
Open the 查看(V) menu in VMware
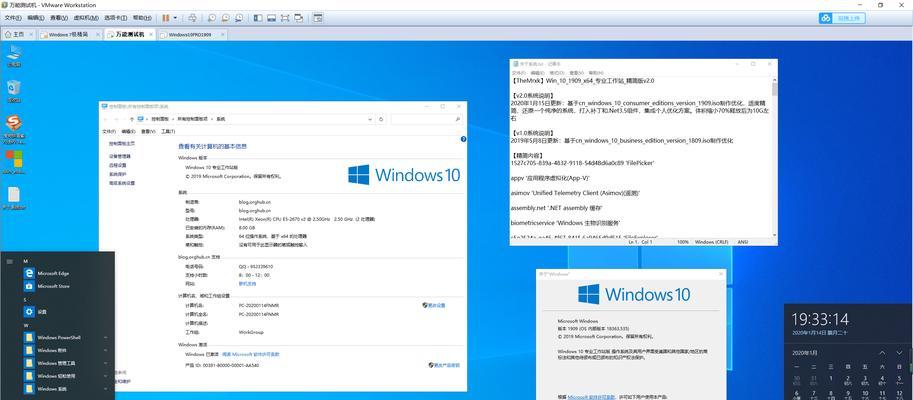pos(59,18)
